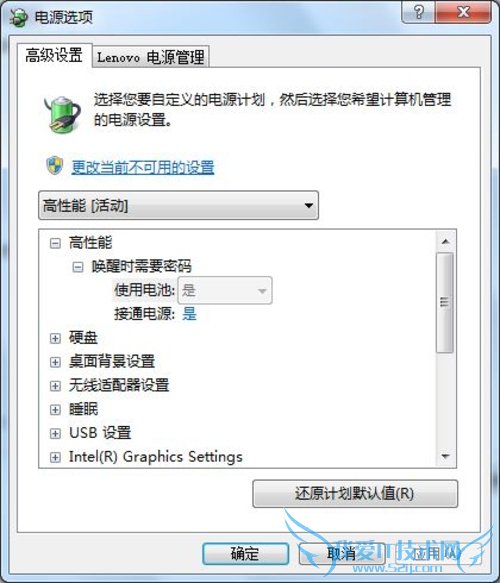Expand the 睡眠 settings node
The width and height of the screenshot is (500, 583).
[x=55, y=410]
